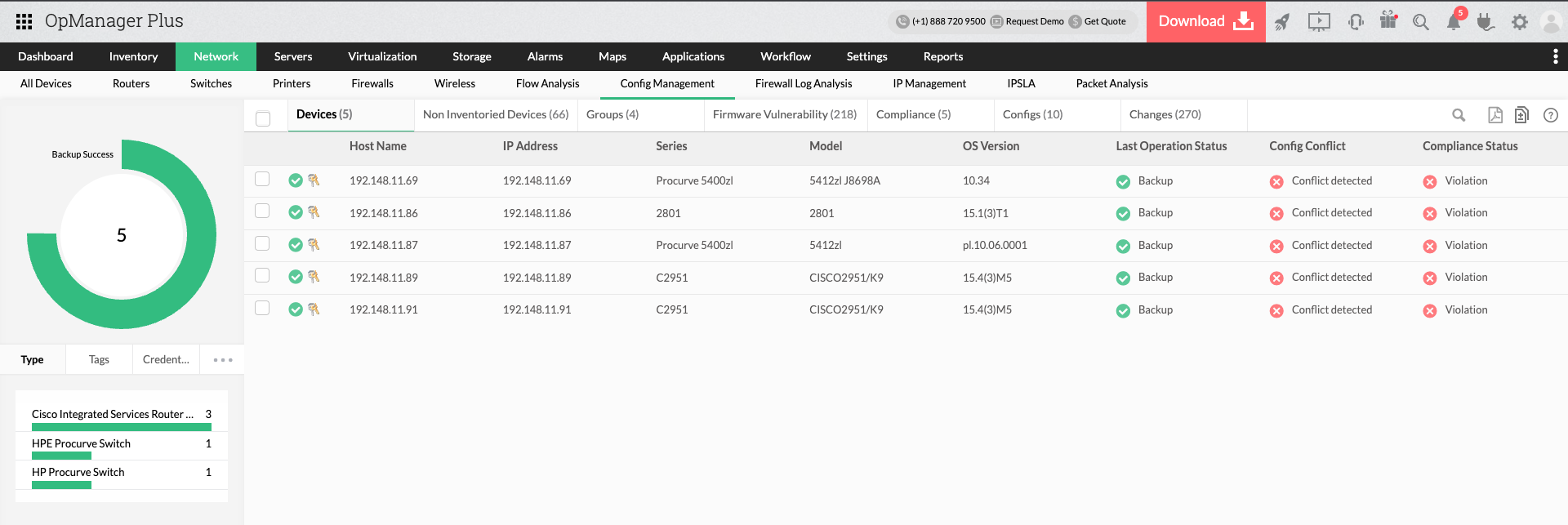Click conflict red icon in 192.148.11.86 row
The image size is (1568, 525).
pos(1276,214)
